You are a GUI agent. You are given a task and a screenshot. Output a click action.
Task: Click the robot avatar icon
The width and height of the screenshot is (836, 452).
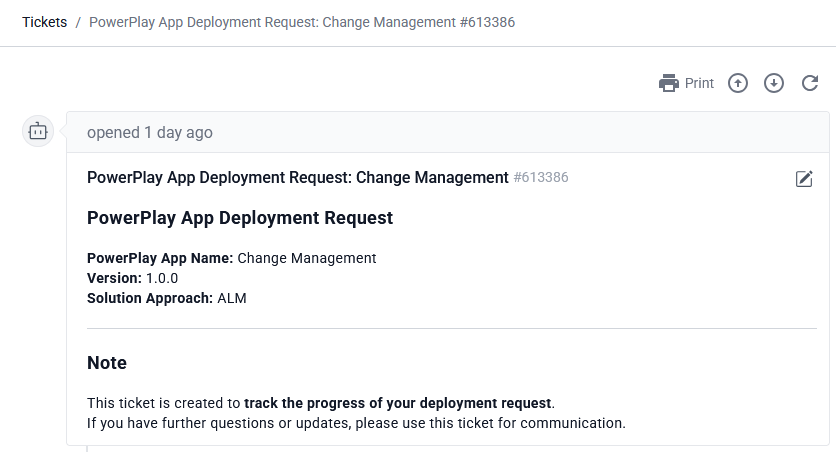(38, 131)
